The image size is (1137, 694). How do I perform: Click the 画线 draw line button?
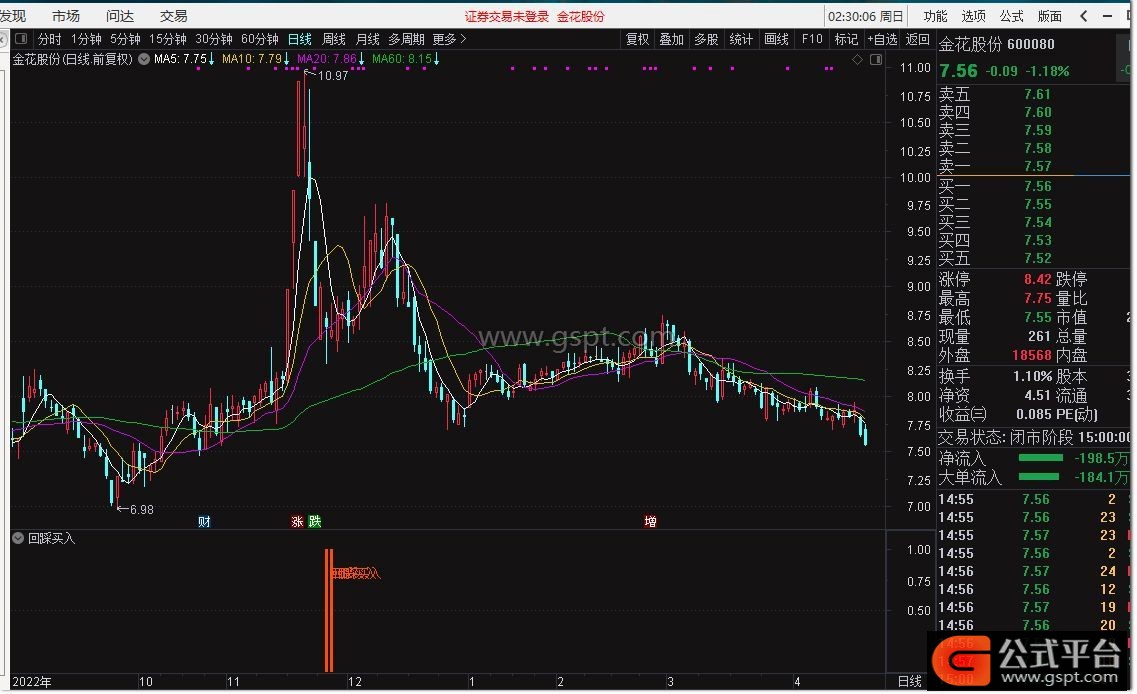point(776,39)
